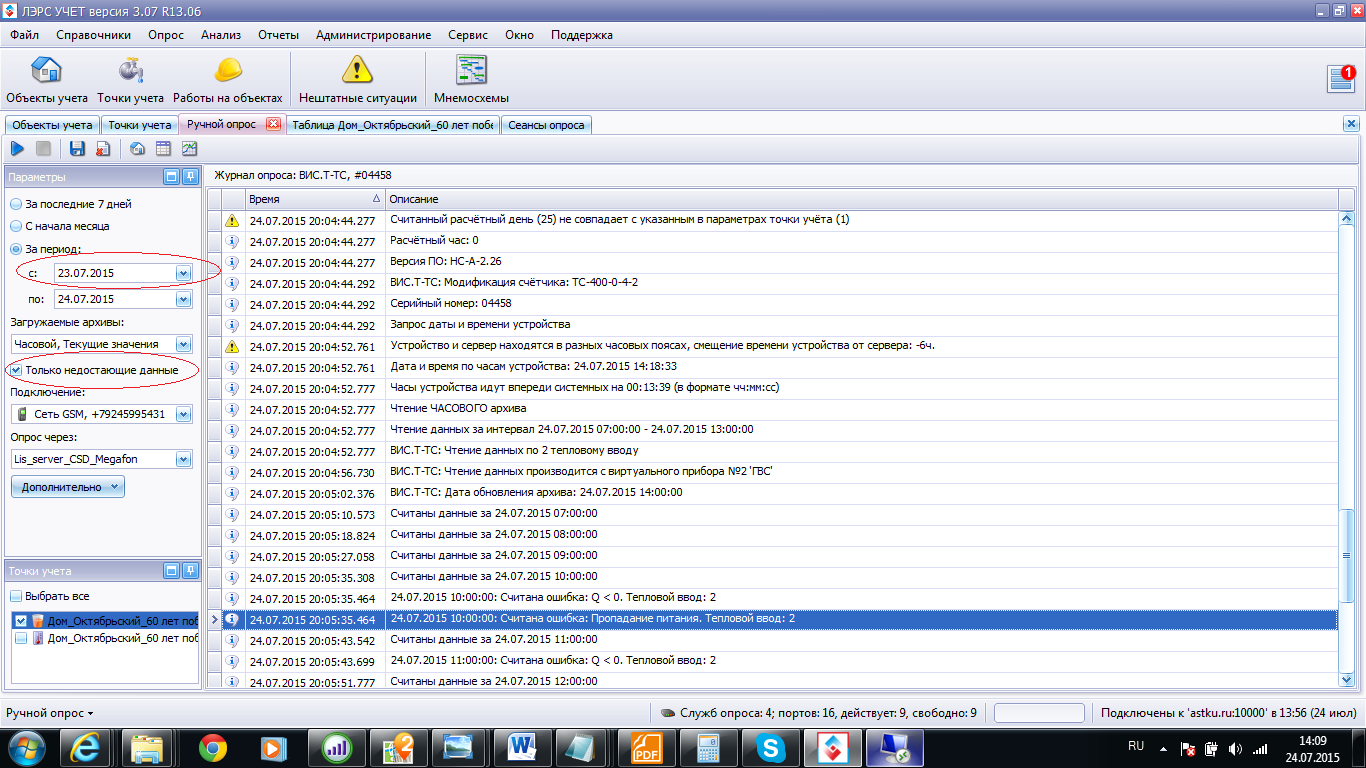The height and width of the screenshot is (768, 1366).
Task: Click the log vertical scrollbar thumb
Action: pos(1346,555)
